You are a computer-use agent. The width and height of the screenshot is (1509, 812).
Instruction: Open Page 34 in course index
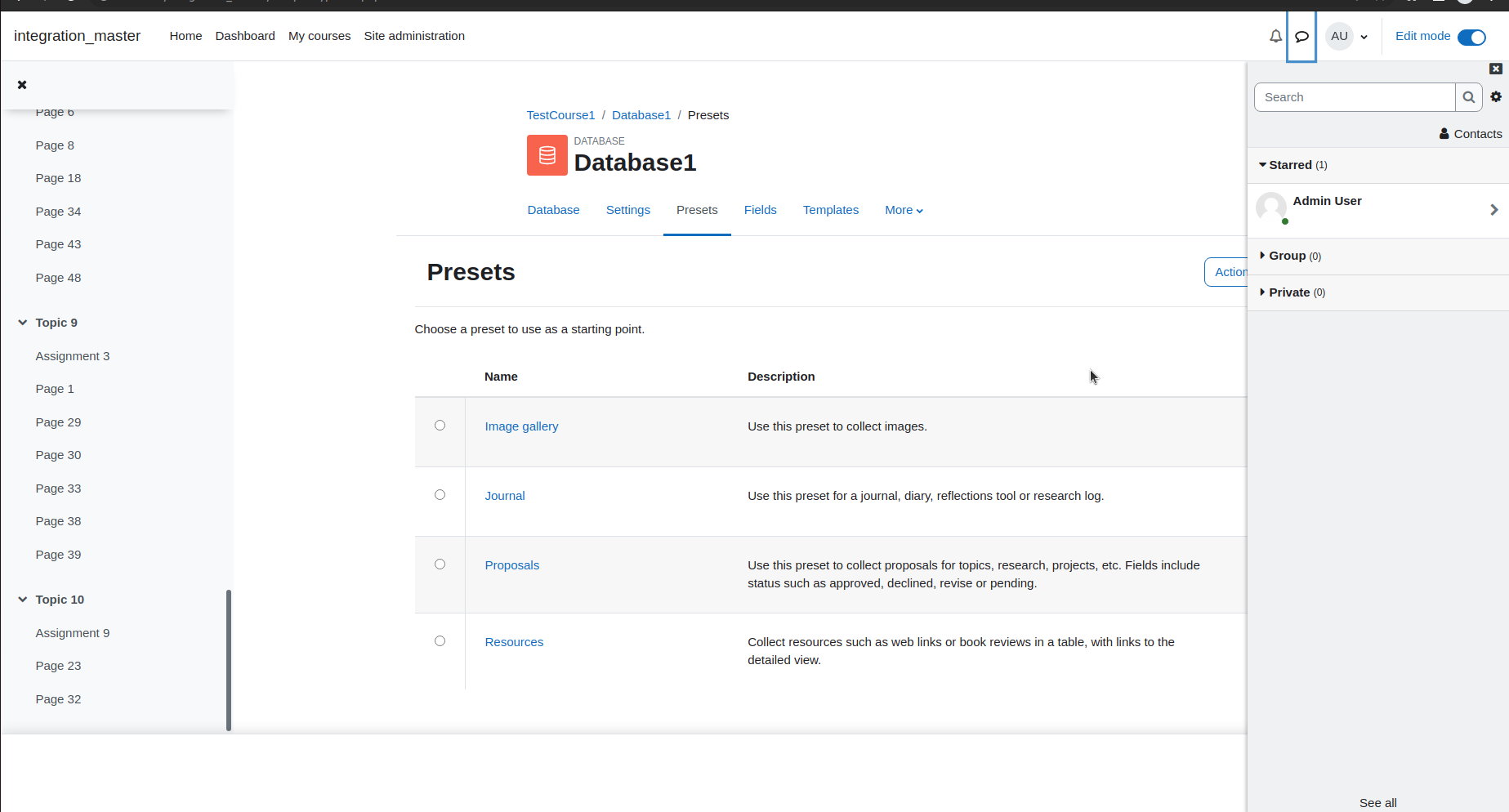[58, 212]
